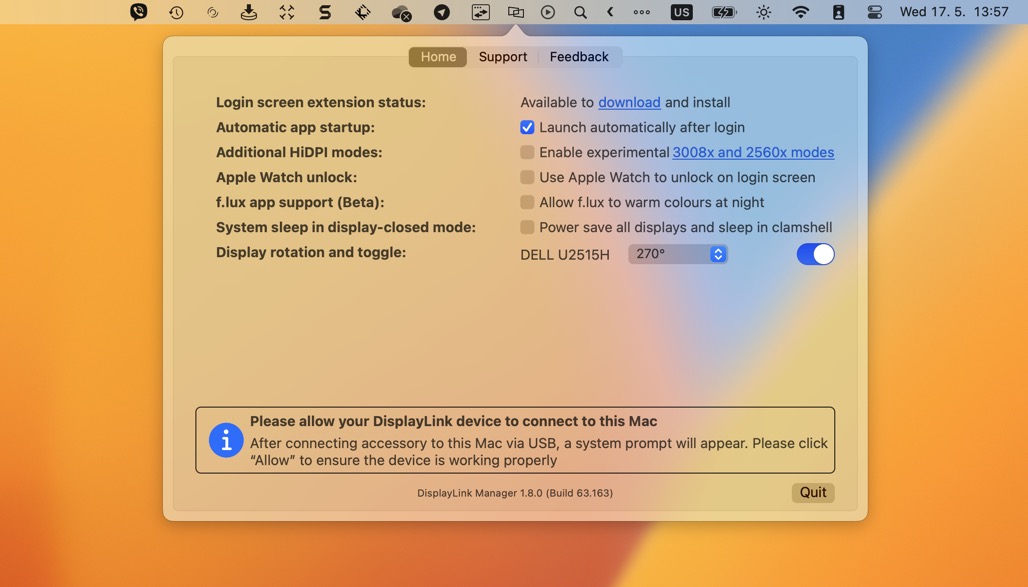Open Spotlight search from the menu bar
Image resolution: width=1028 pixels, height=587 pixels.
click(x=580, y=12)
